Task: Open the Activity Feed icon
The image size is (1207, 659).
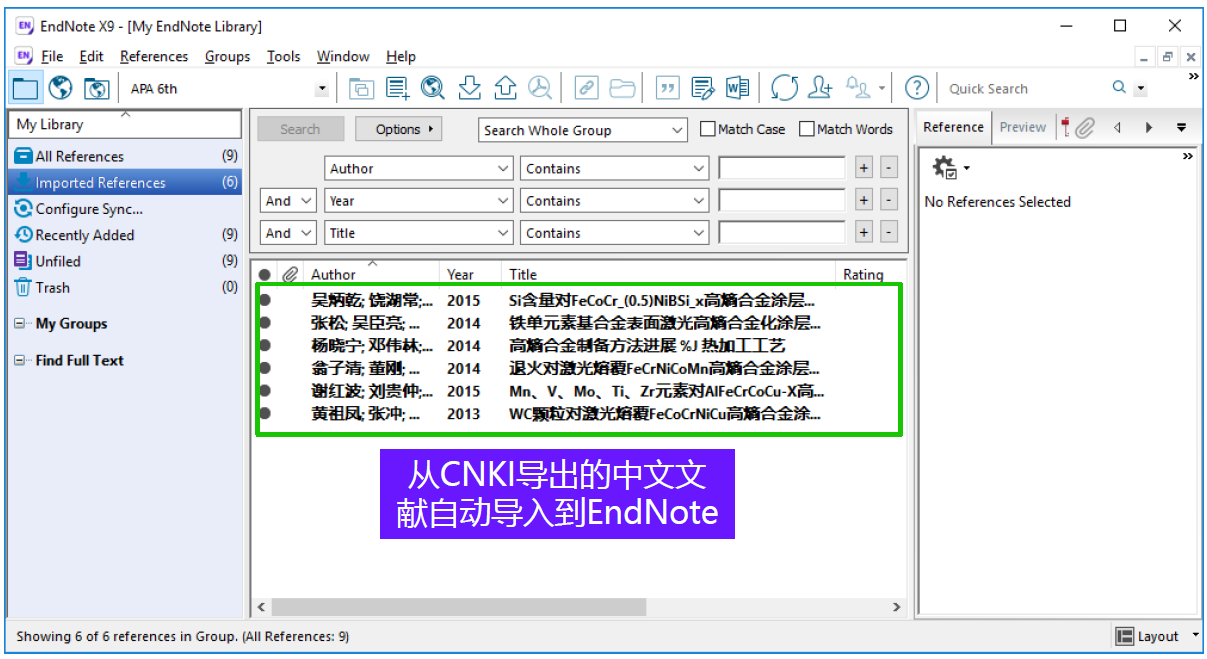Action: 858,88
